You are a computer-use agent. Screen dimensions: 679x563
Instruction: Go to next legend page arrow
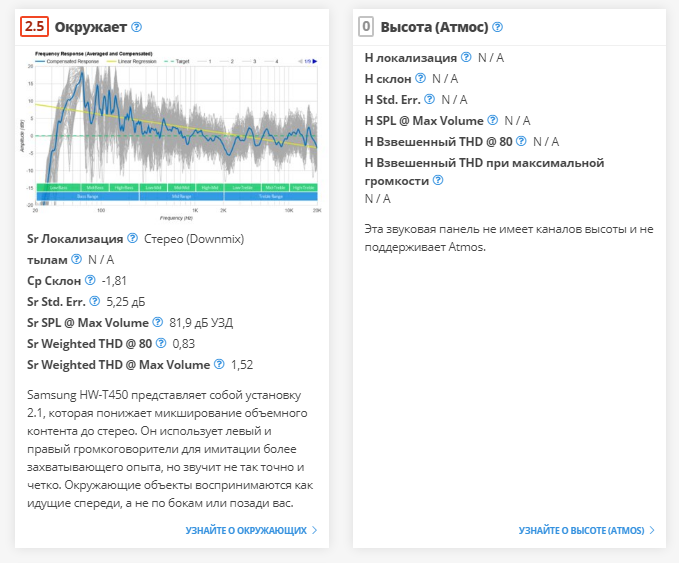click(x=315, y=61)
